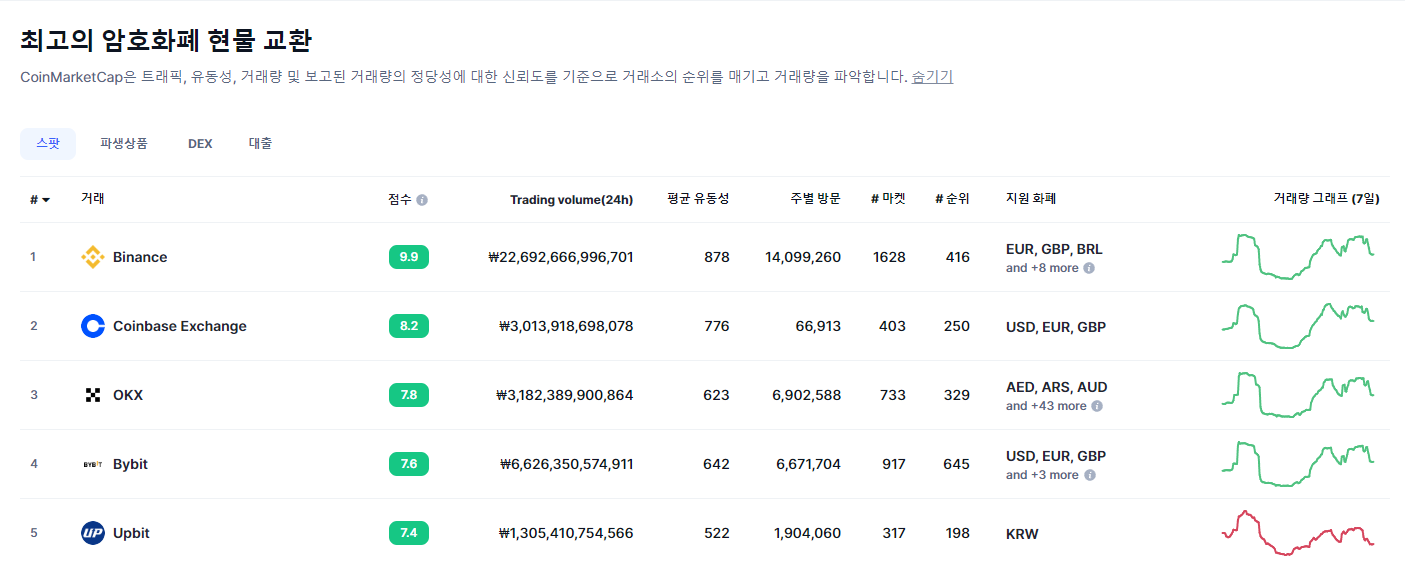Click the 지원 화폐 column header
The height and width of the screenshot is (565, 1405).
1031,199
